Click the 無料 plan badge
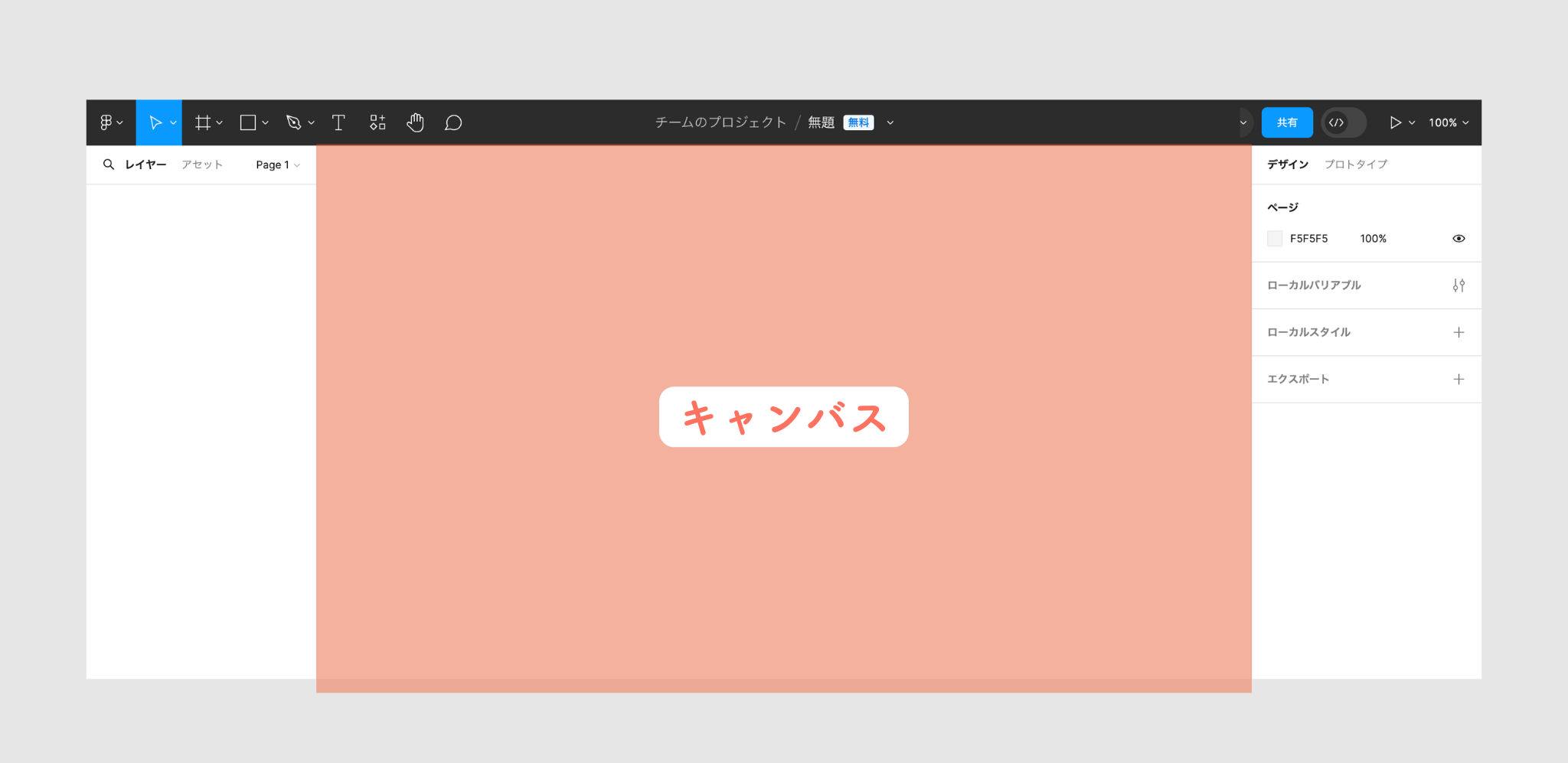This screenshot has width=1568, height=763. (859, 122)
